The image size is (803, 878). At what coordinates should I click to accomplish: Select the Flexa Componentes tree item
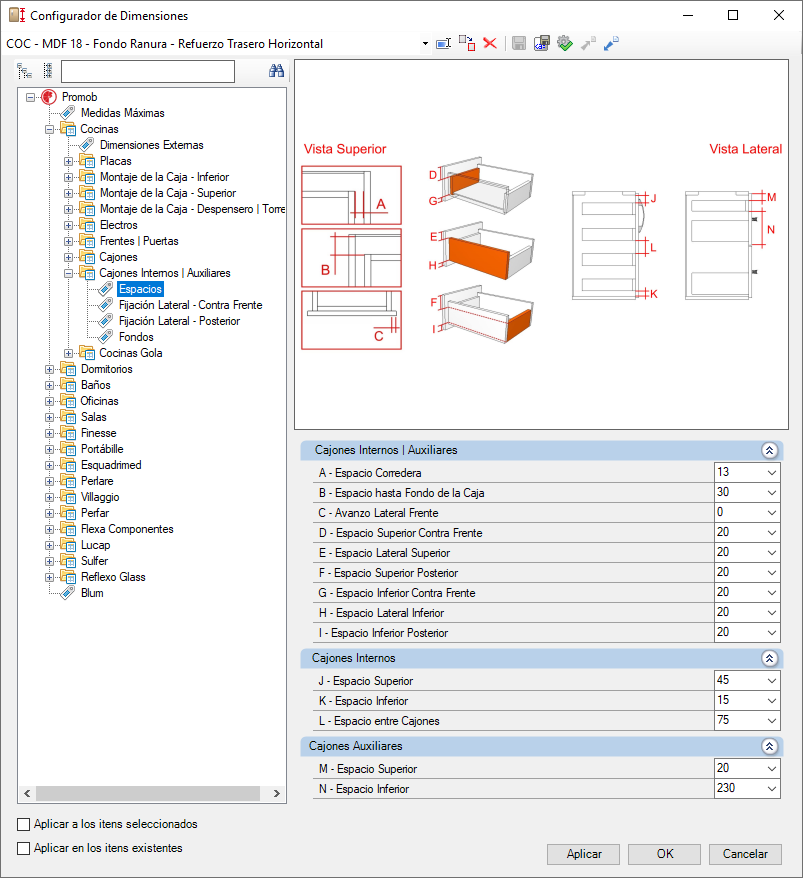(127, 529)
